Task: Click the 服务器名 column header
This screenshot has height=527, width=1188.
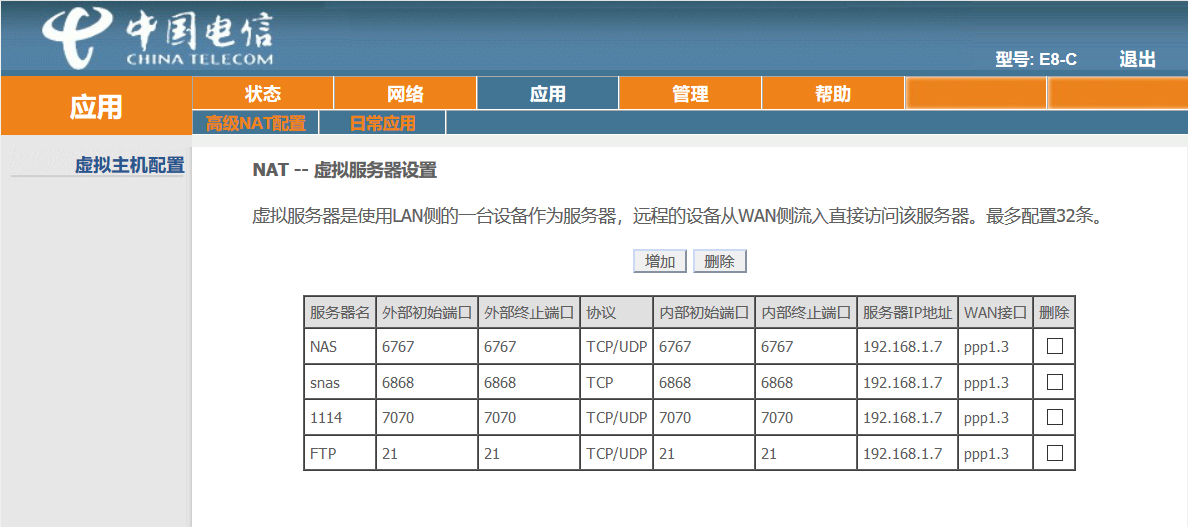Action: click(340, 312)
